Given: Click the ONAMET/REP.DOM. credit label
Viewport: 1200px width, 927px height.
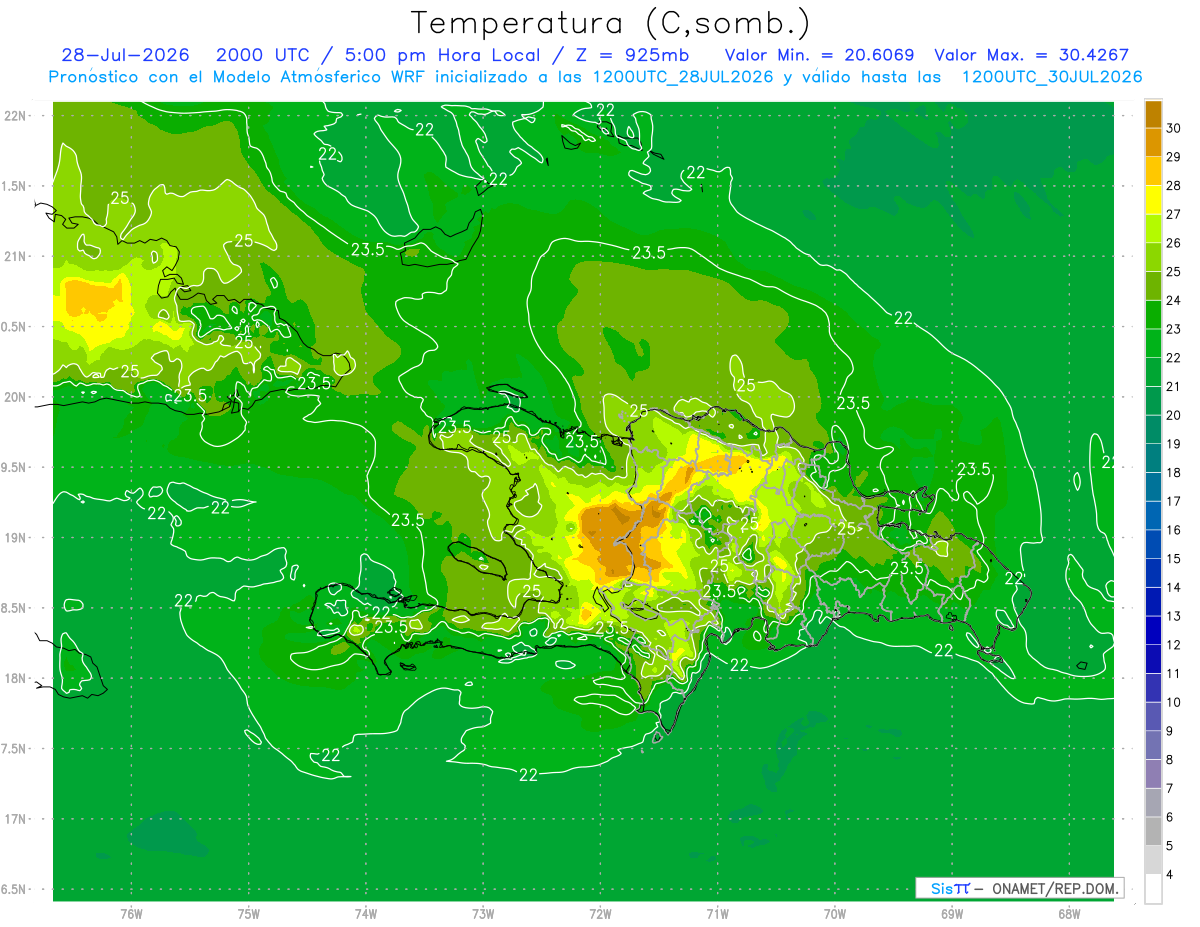Looking at the screenshot, I should tap(1056, 888).
